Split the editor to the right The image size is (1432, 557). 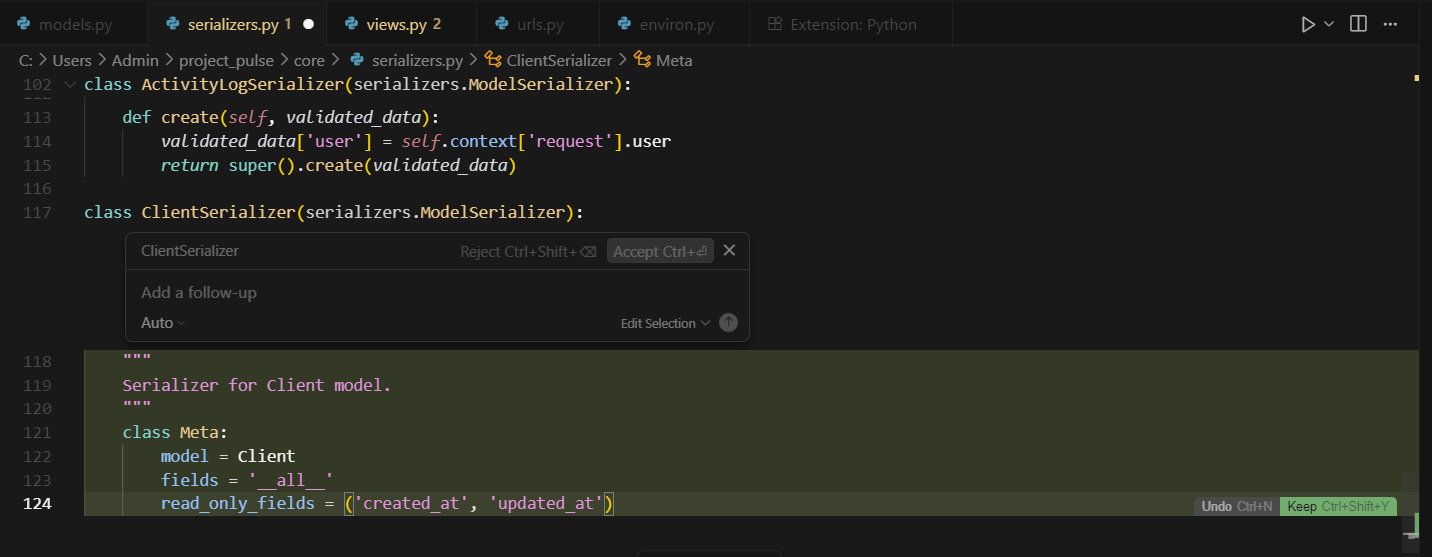pyautogui.click(x=1358, y=24)
